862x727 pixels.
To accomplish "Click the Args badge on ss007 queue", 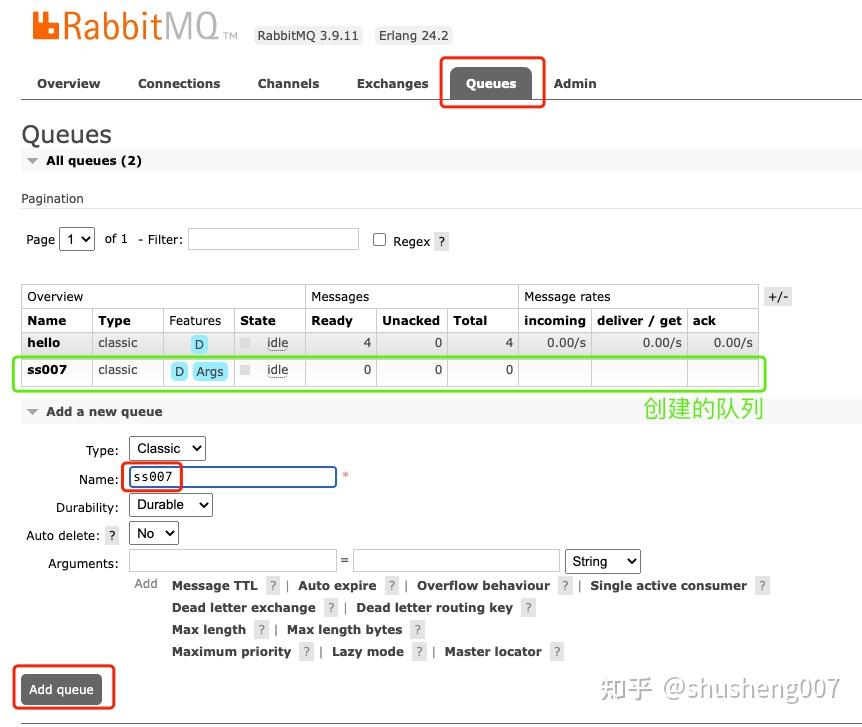I will tap(210, 371).
